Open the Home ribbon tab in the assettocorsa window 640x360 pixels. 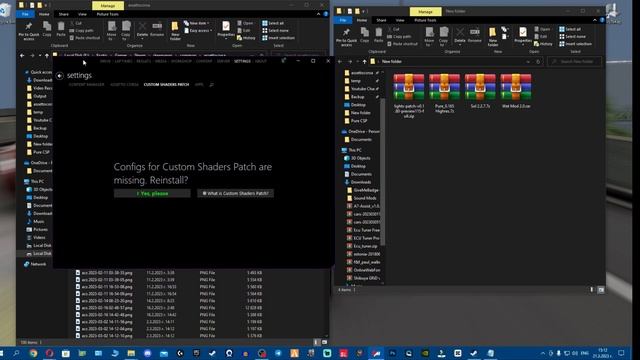pyautogui.click(x=44, y=14)
